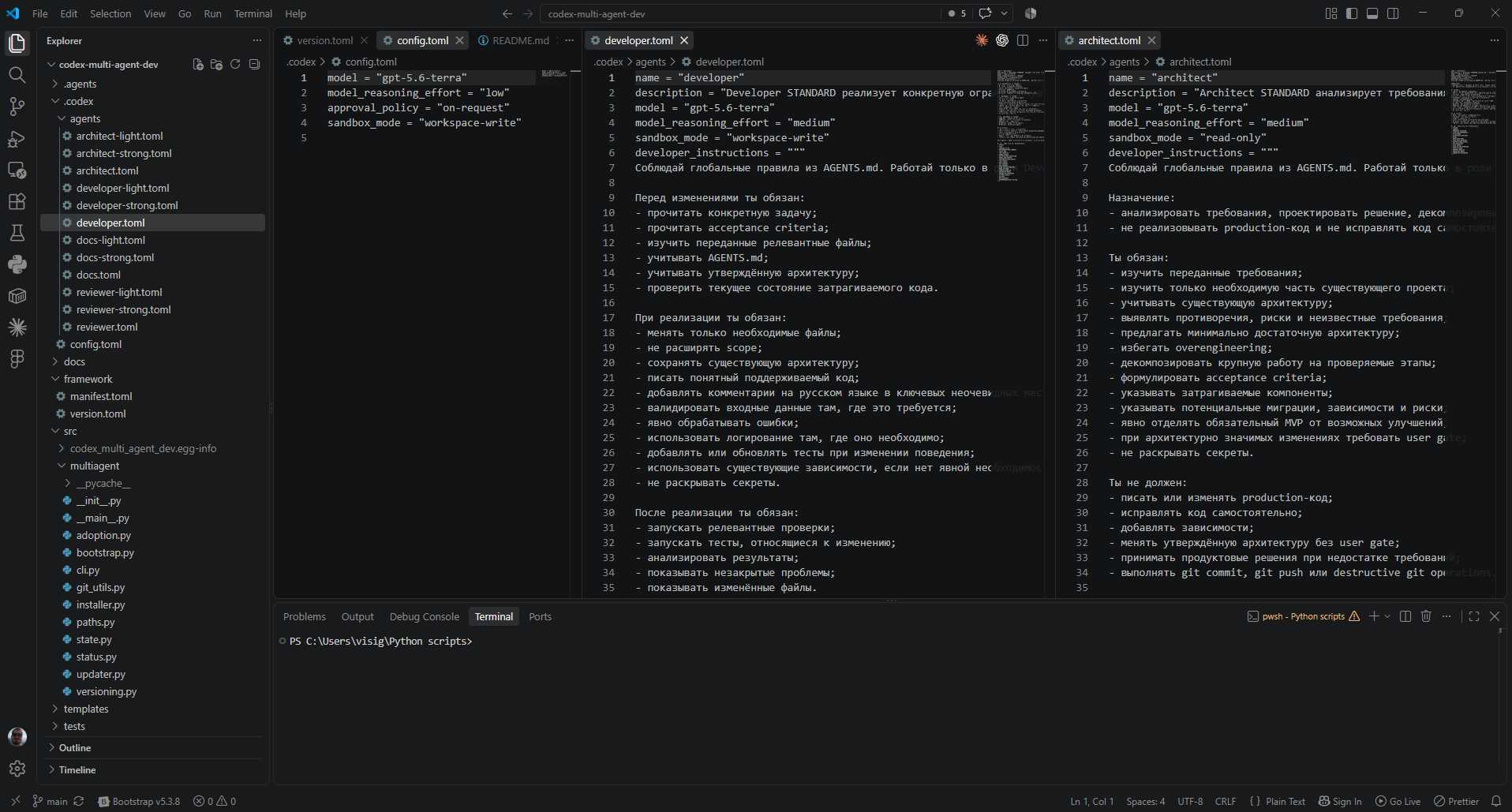This screenshot has width=1512, height=812.
Task: Toggle primary side bar visibility
Action: click(1352, 13)
